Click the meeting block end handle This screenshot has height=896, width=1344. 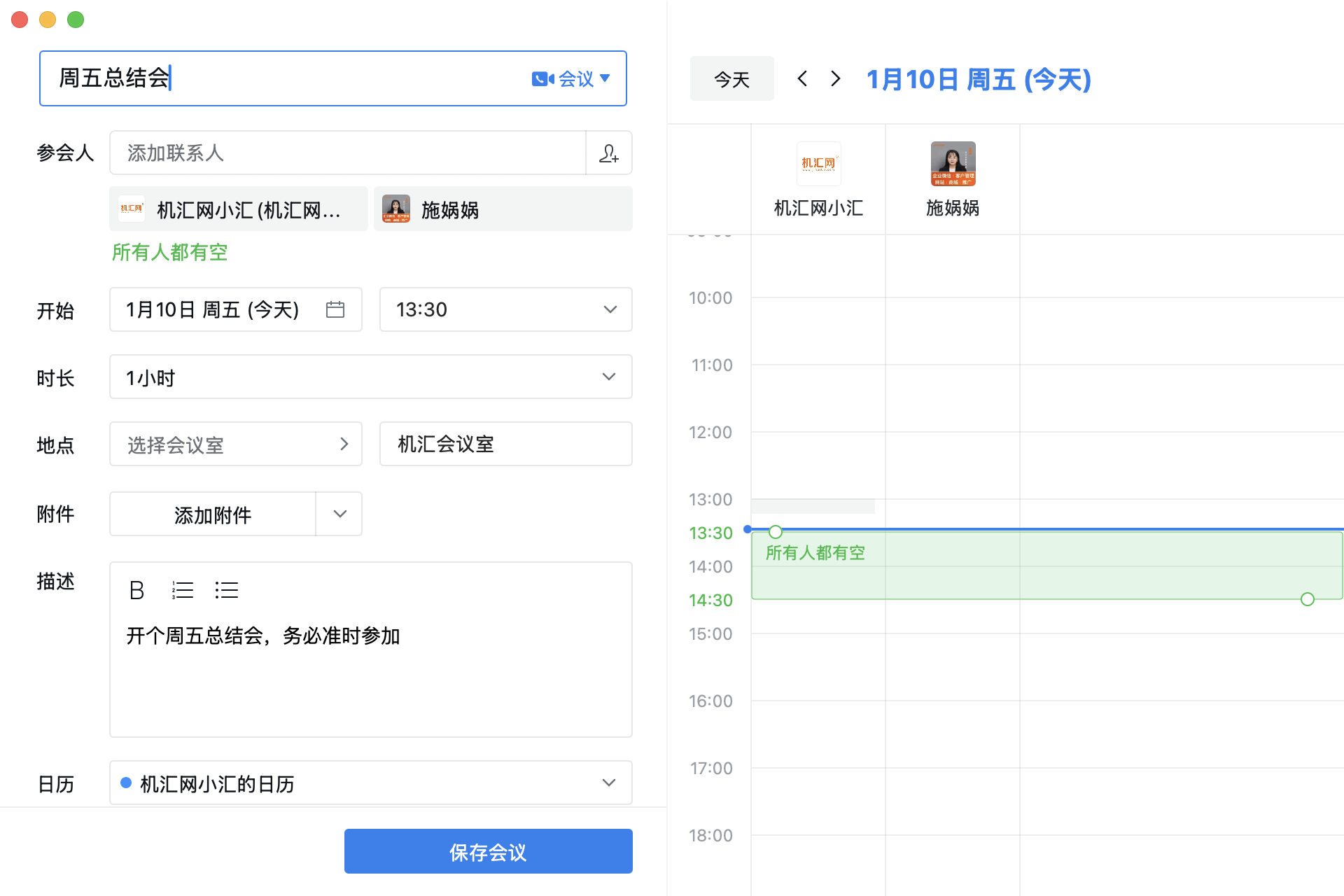coord(1308,599)
